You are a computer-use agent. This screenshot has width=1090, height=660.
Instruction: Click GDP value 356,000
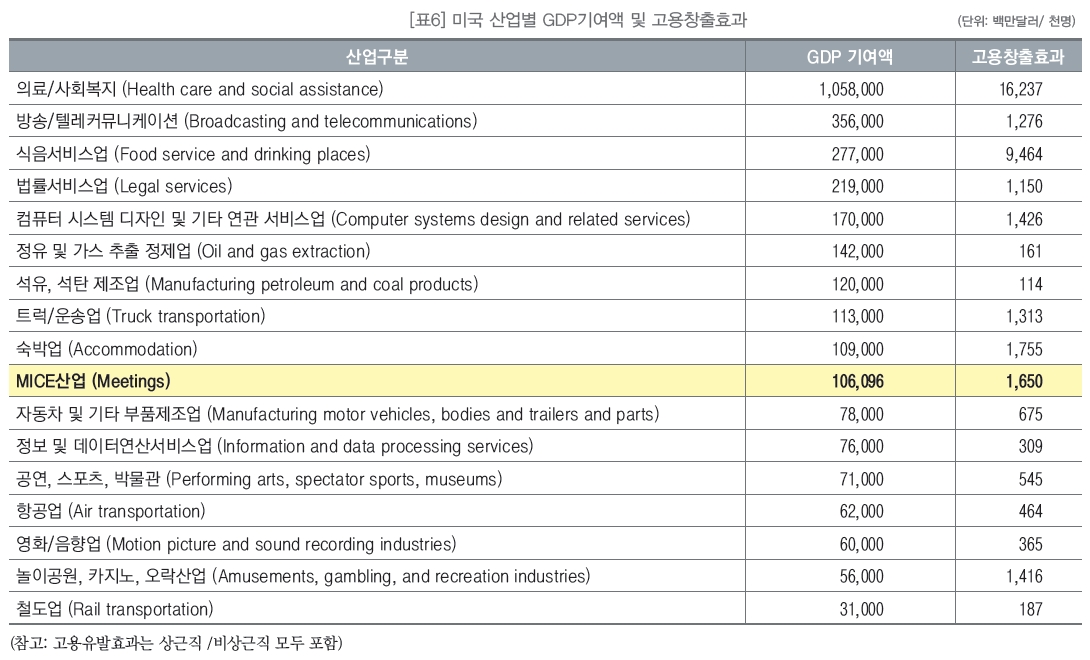coord(858,122)
